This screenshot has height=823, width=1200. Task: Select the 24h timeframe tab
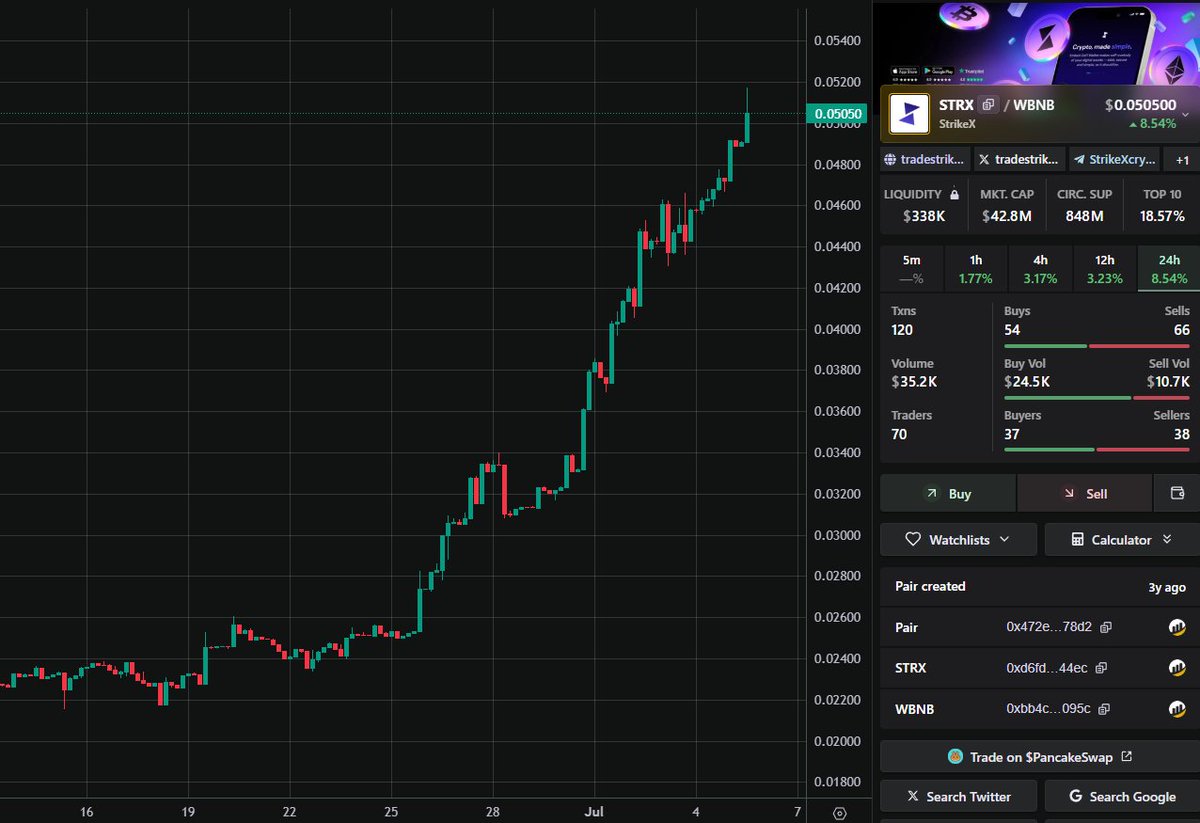pos(1168,269)
